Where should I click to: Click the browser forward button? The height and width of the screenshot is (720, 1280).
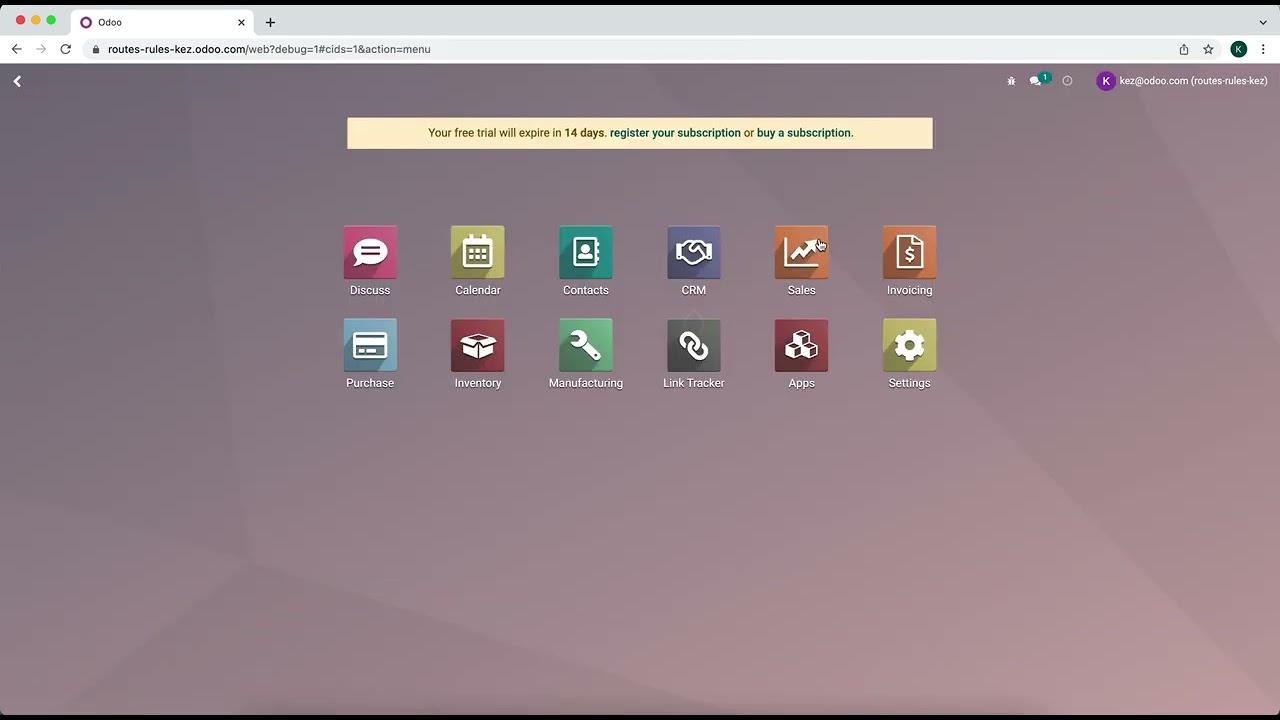41,49
